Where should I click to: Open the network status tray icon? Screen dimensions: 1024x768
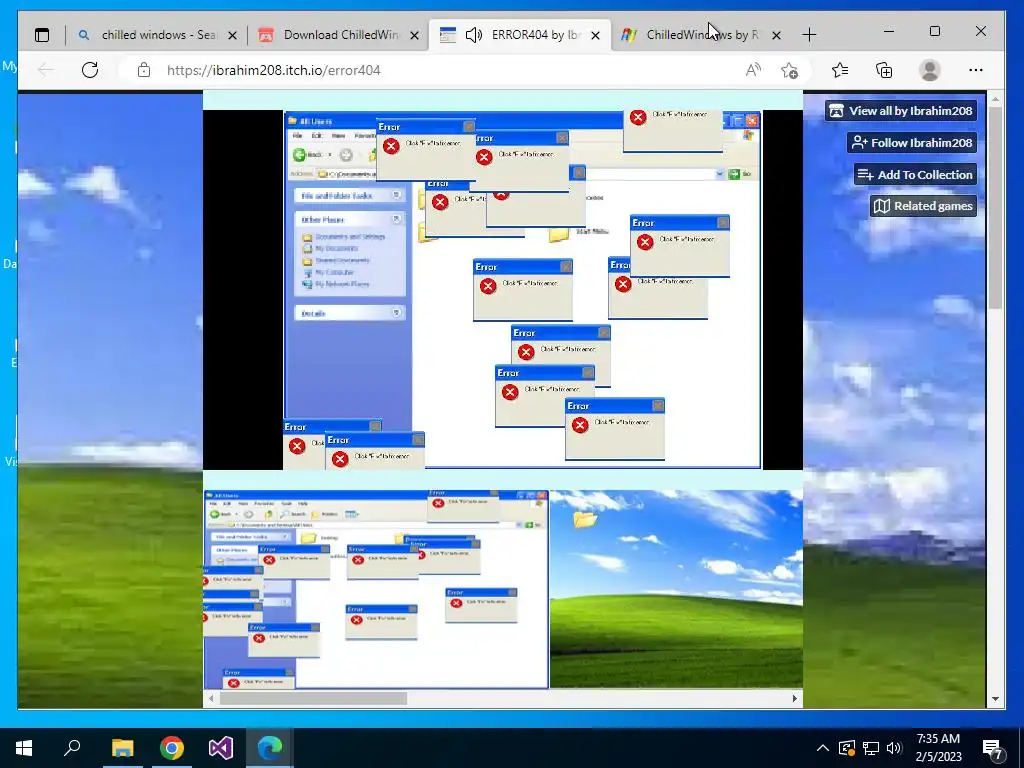click(x=871, y=748)
